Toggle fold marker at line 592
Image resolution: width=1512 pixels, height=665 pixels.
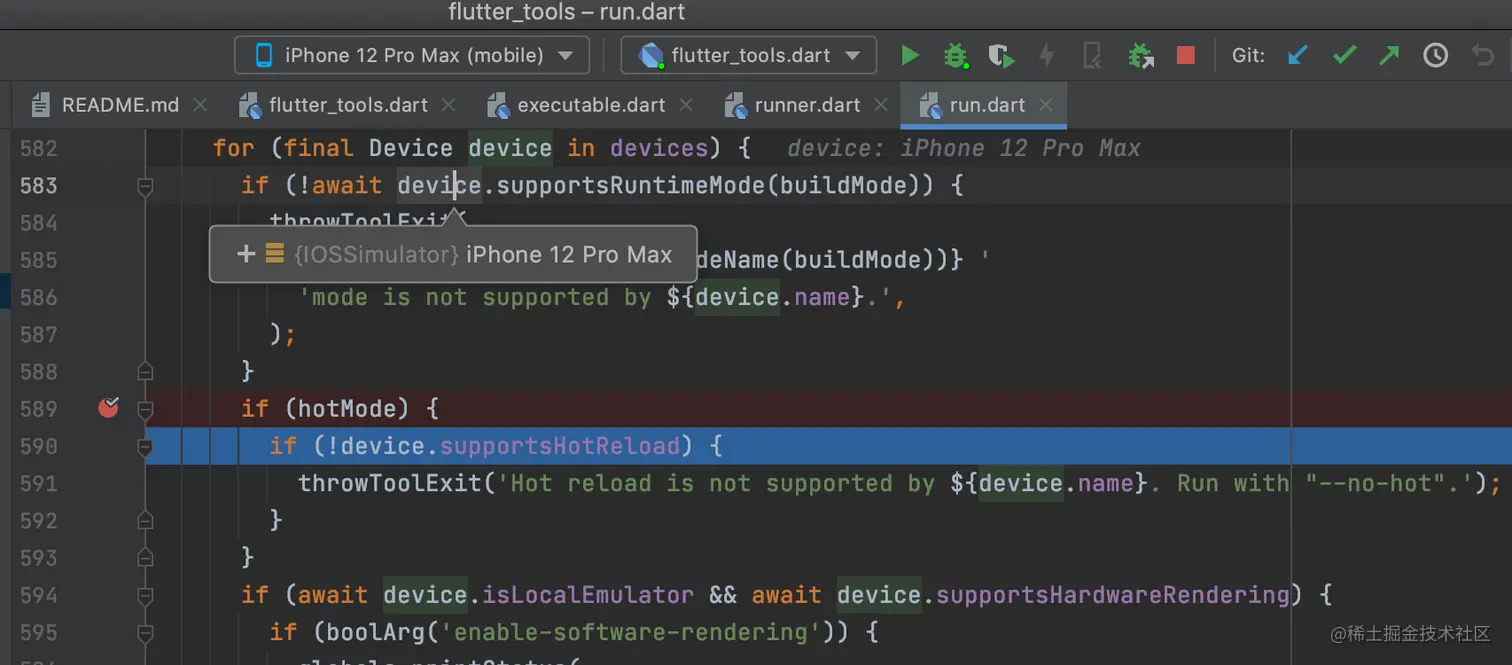click(x=145, y=520)
